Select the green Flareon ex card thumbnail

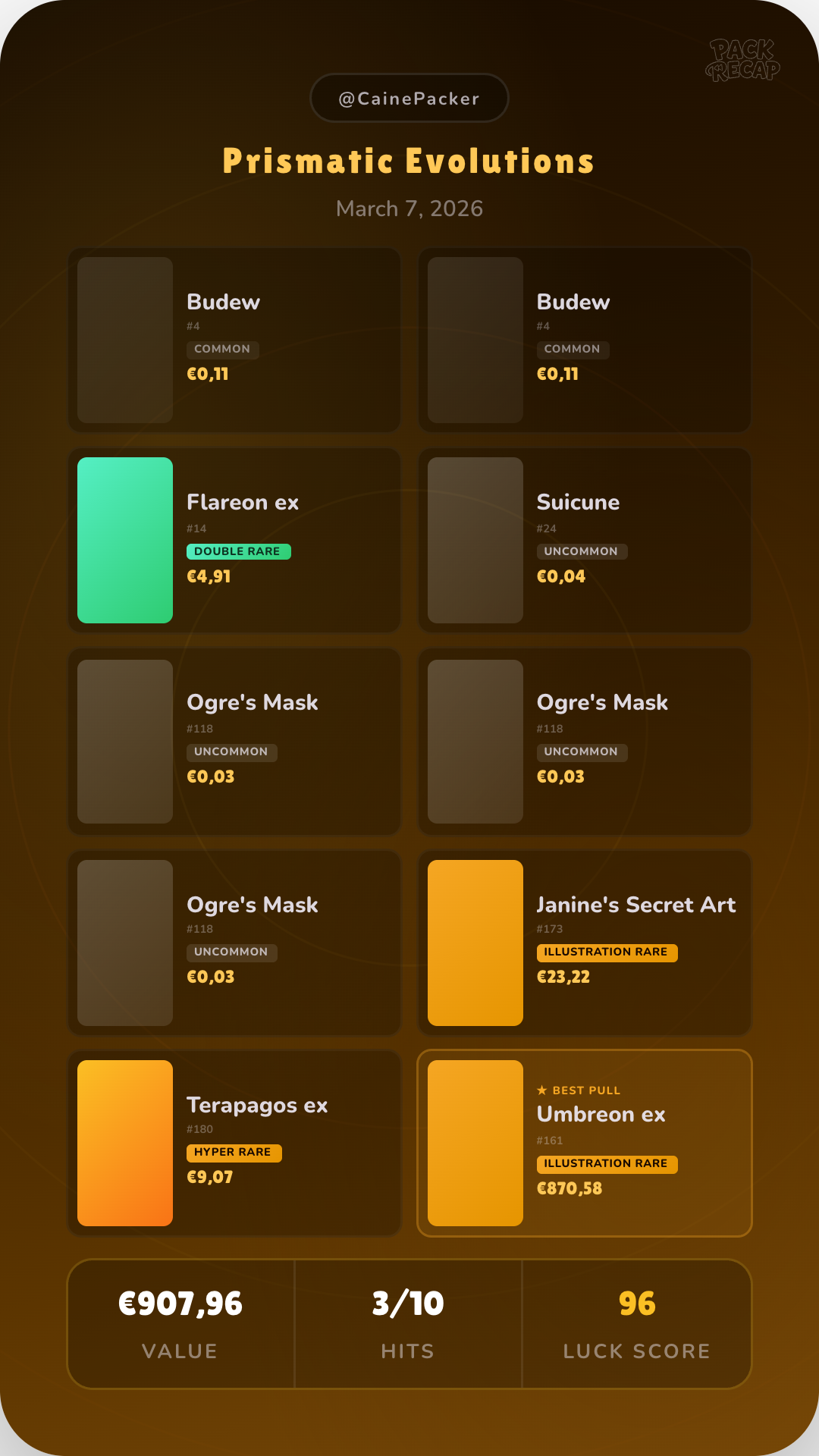[x=125, y=540]
